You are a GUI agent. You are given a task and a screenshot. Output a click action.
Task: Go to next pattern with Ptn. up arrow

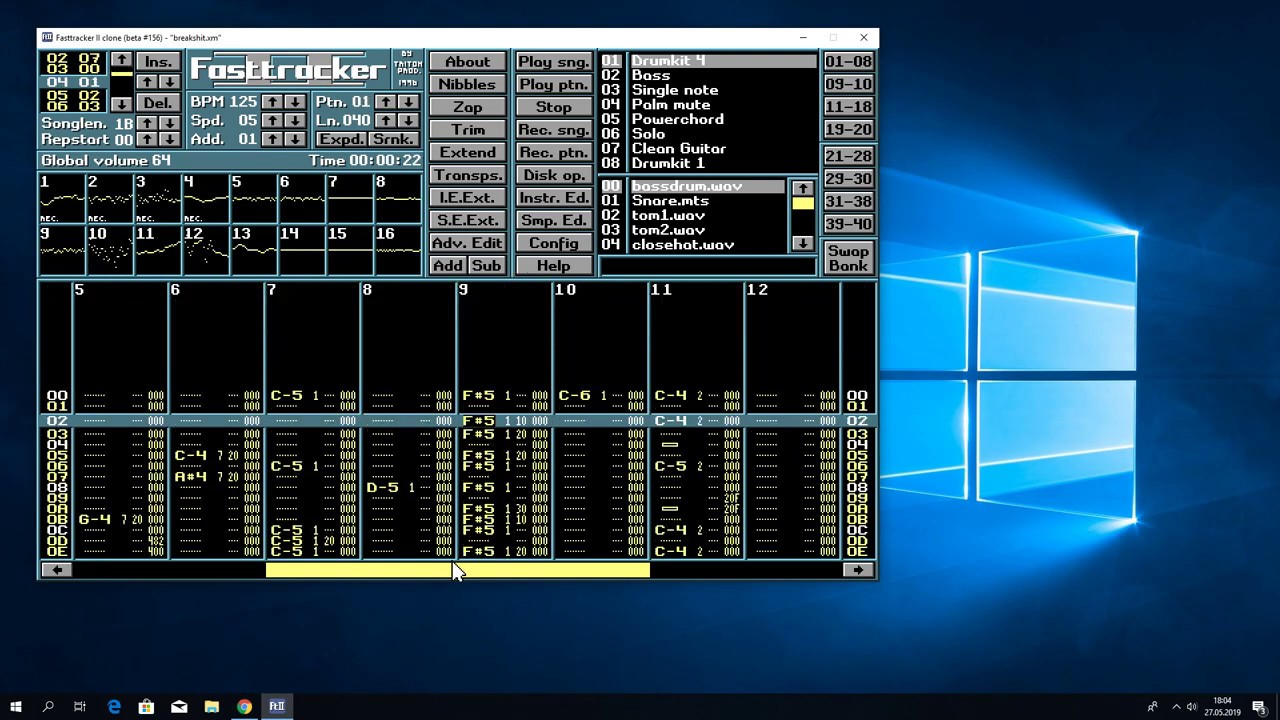tap(385, 102)
